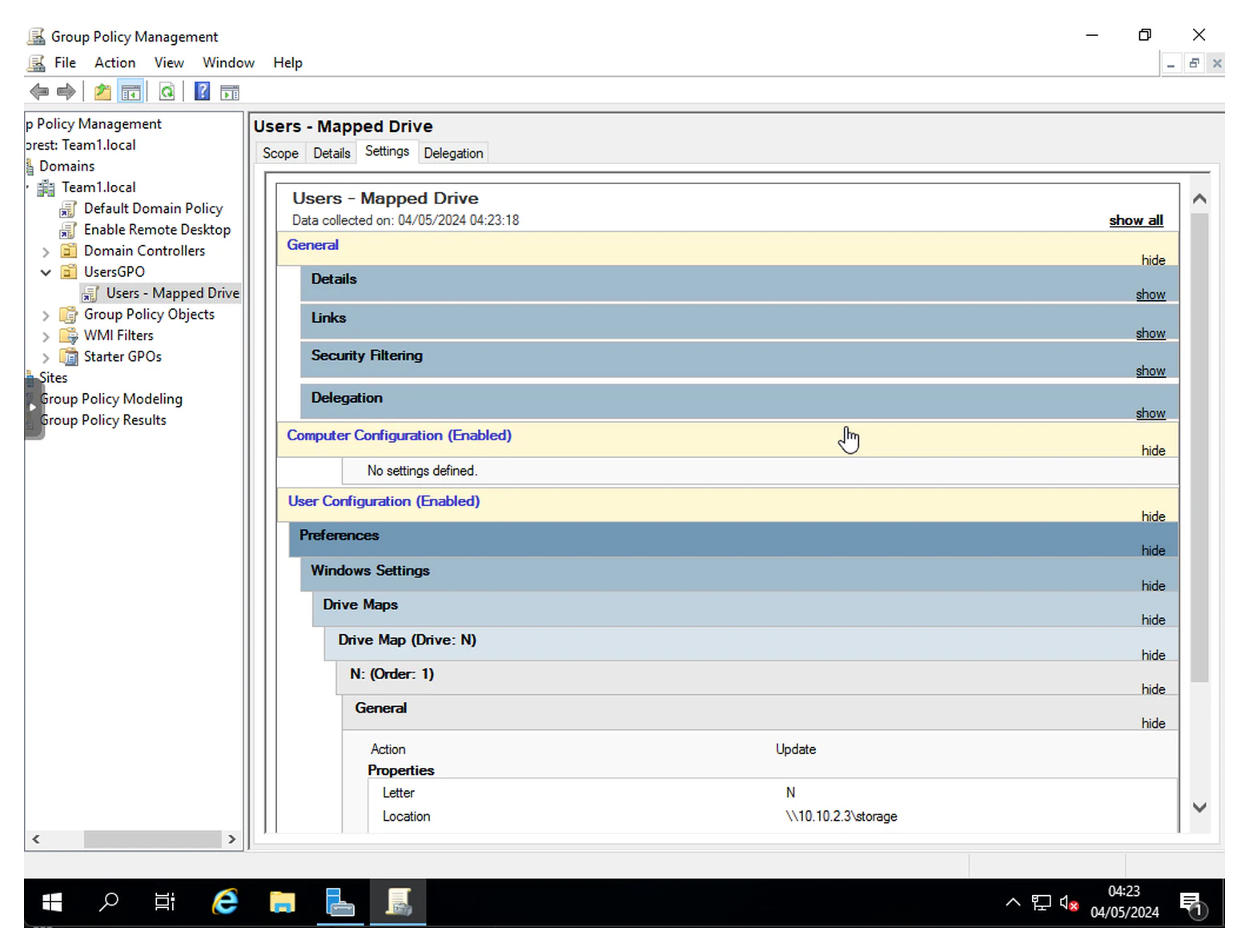This screenshot has width=1249, height=952.
Task: Show the Security Filtering section
Action: 1150,371
